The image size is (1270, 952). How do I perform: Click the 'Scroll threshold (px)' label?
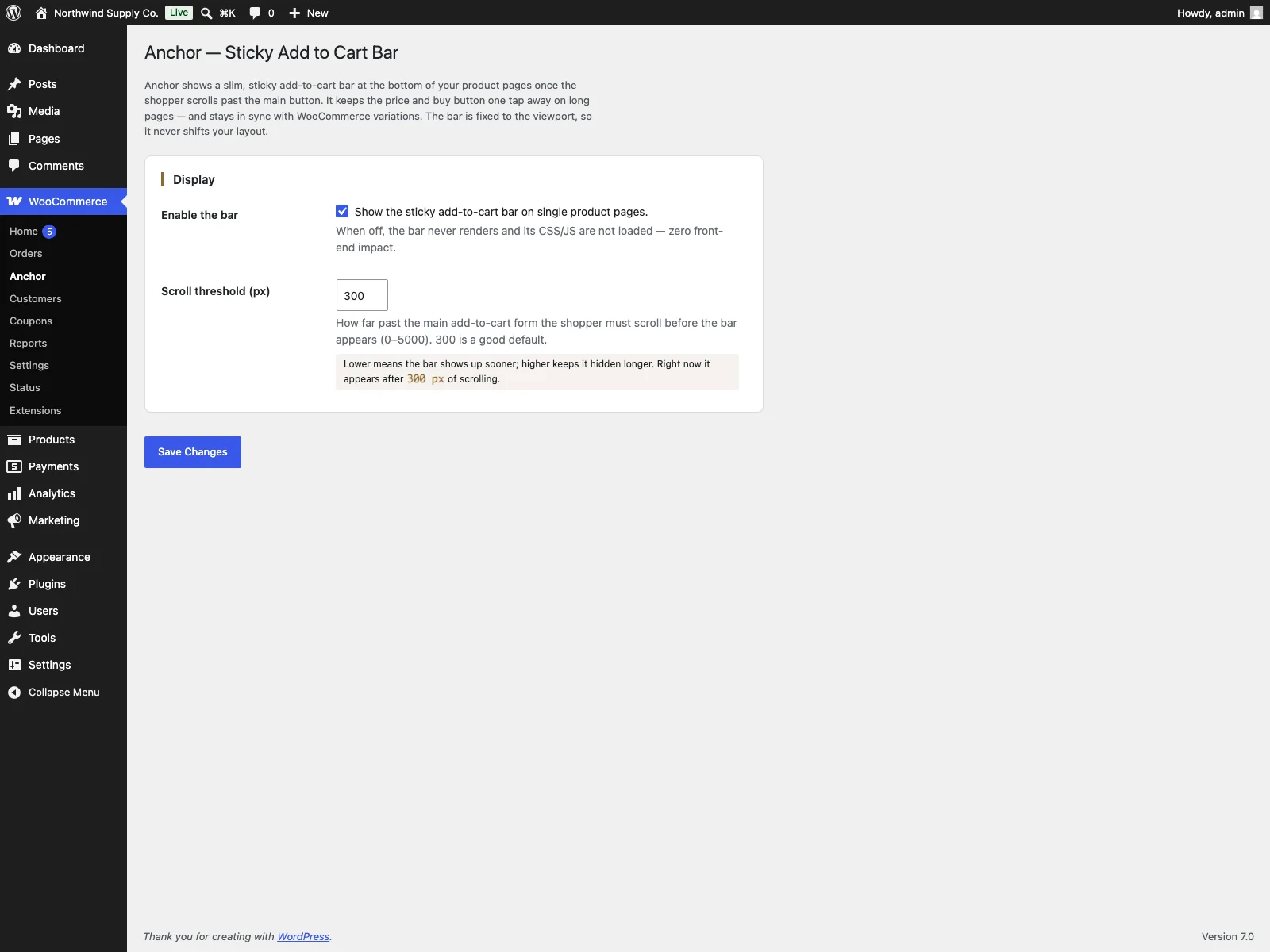click(x=215, y=291)
